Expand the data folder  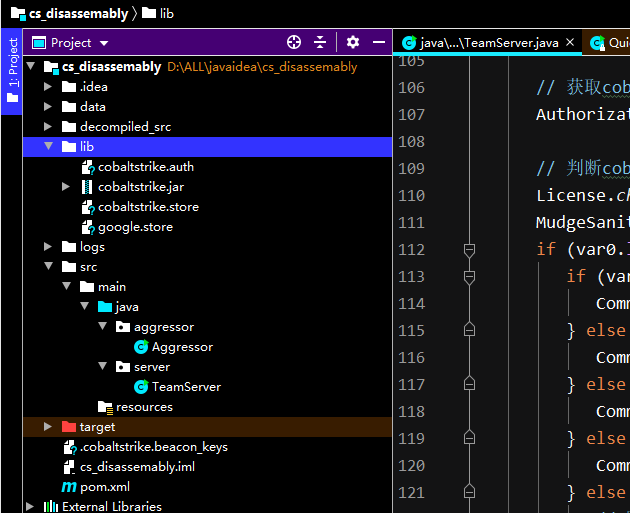click(48, 106)
